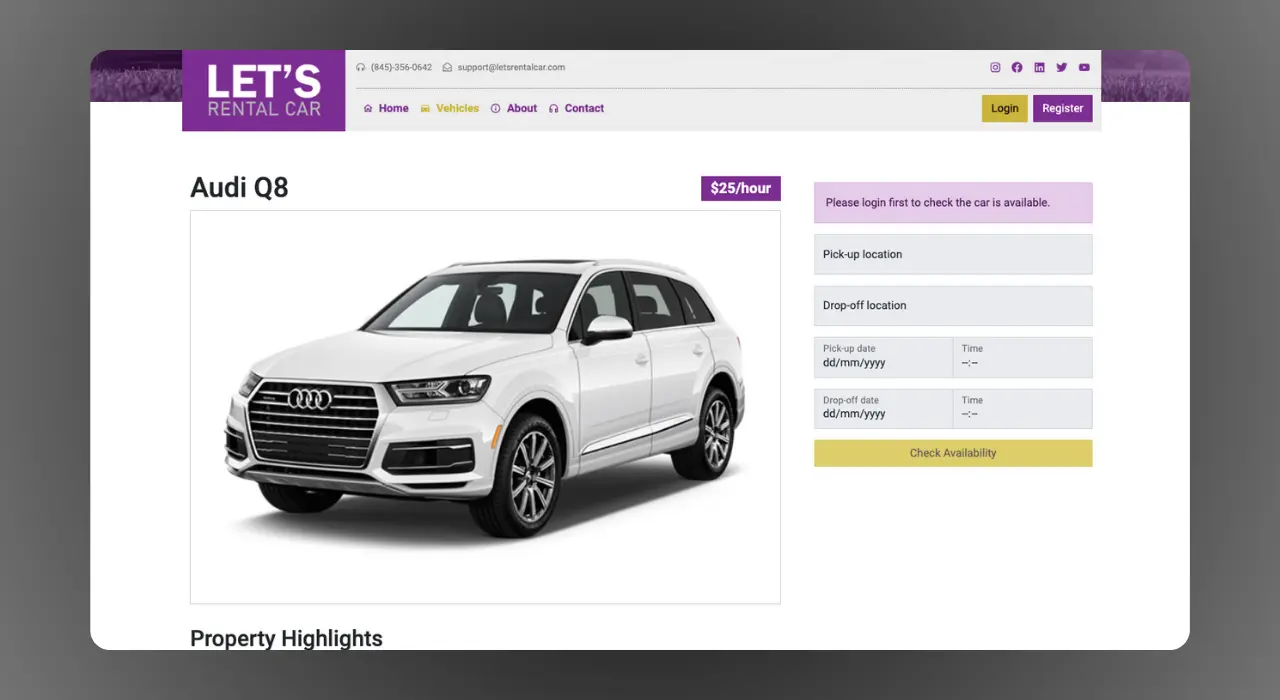Open the Contact menu item
1280x700 pixels.
(x=584, y=108)
